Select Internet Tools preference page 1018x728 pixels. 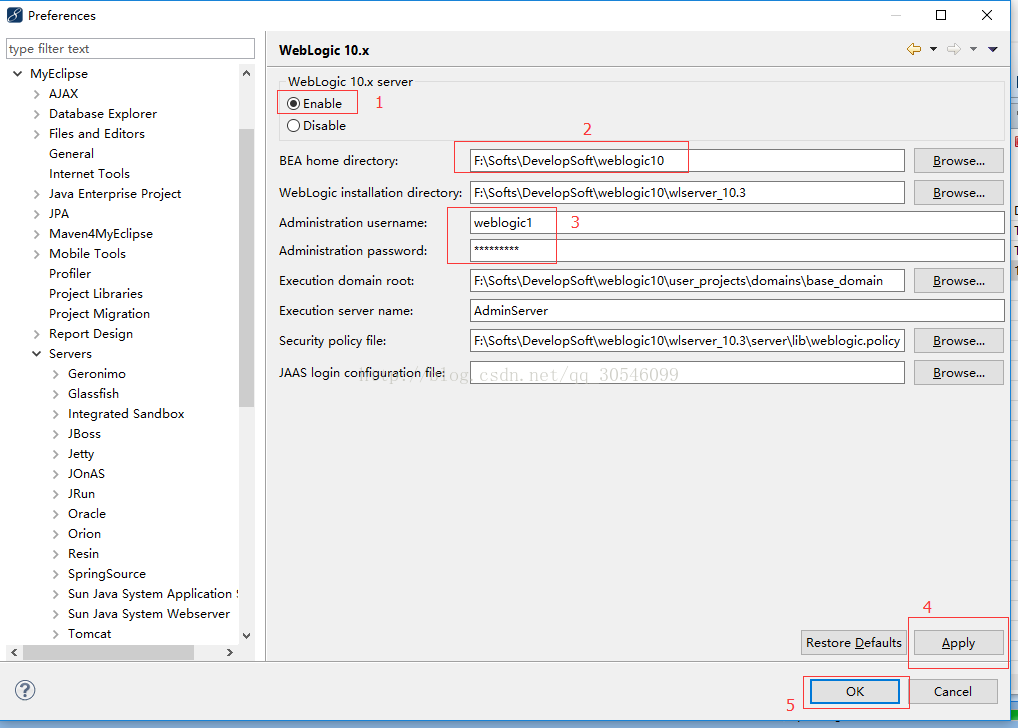90,174
